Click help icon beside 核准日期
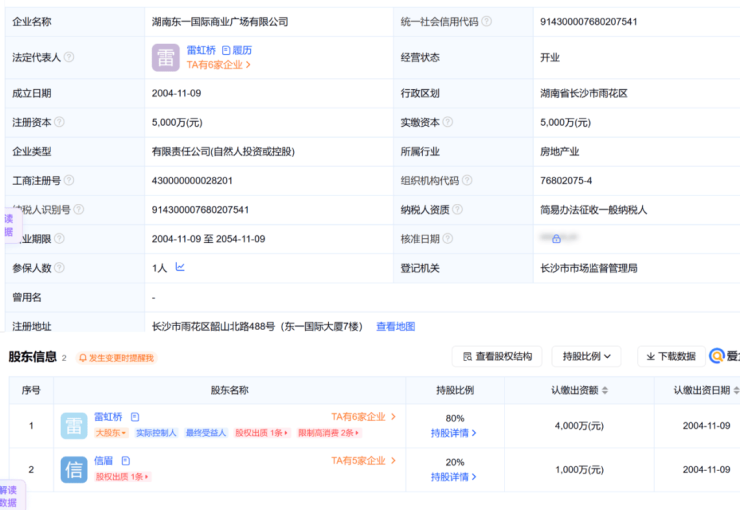The width and height of the screenshot is (740, 510). pos(448,239)
